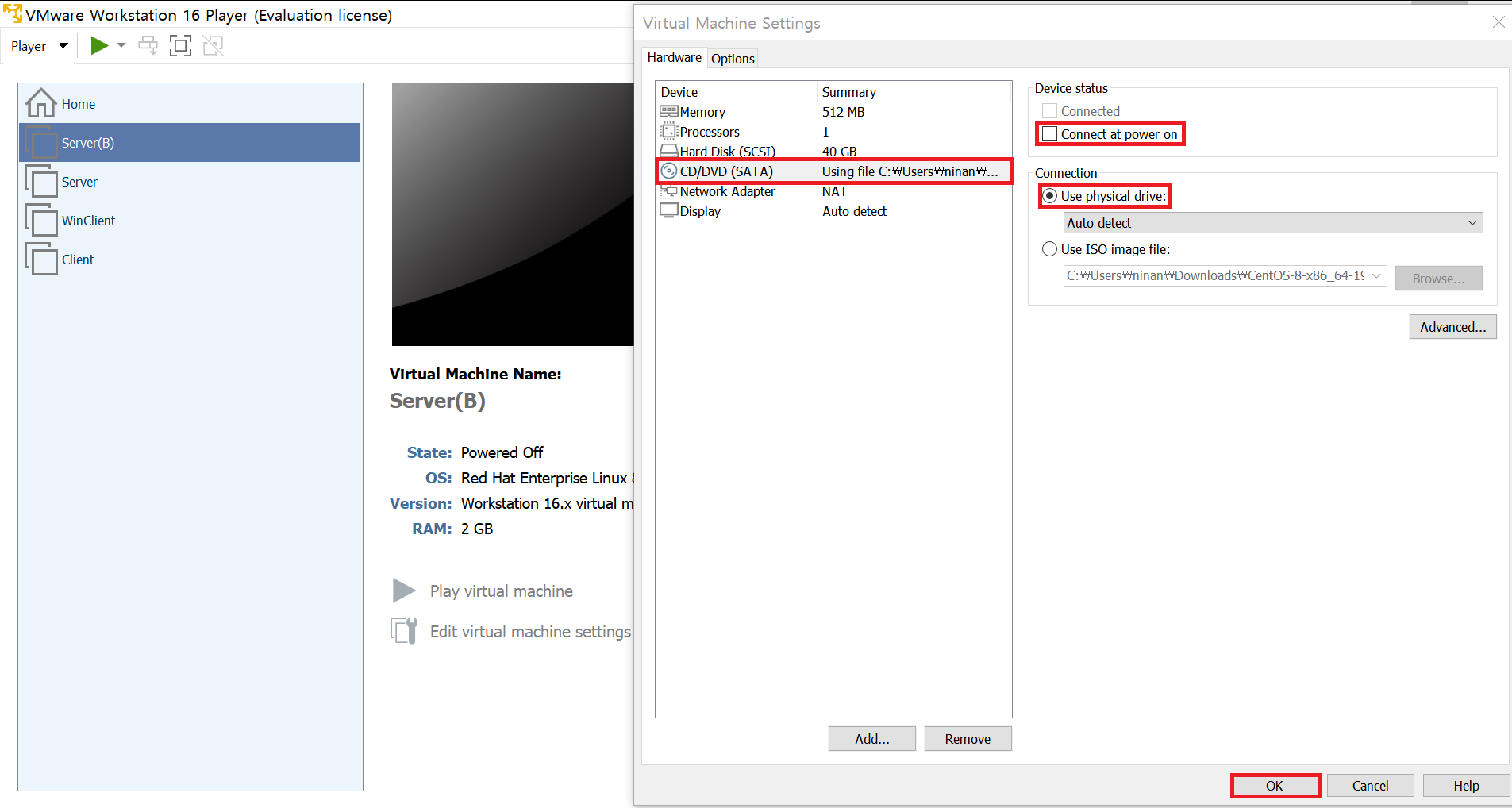
Task: Click the 512 MB memory summary value
Action: (843, 112)
